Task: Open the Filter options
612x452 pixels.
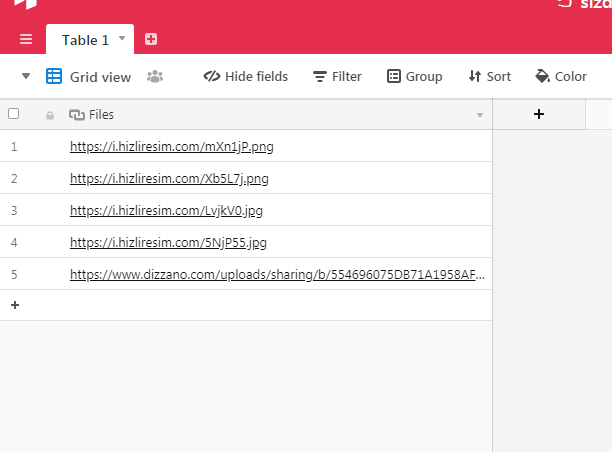Action: pyautogui.click(x=337, y=76)
